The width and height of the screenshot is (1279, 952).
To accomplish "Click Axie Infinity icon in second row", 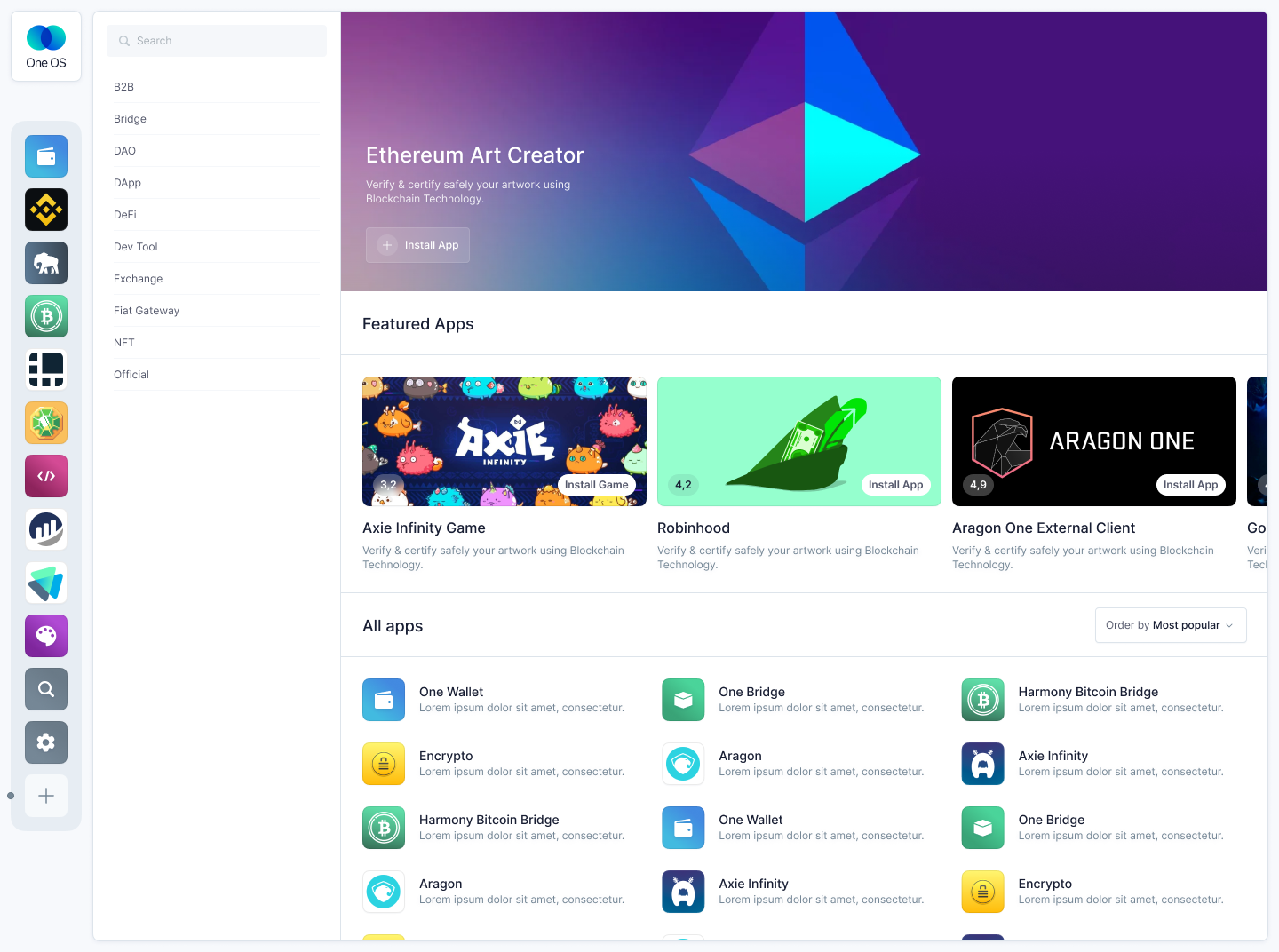I will [983, 764].
